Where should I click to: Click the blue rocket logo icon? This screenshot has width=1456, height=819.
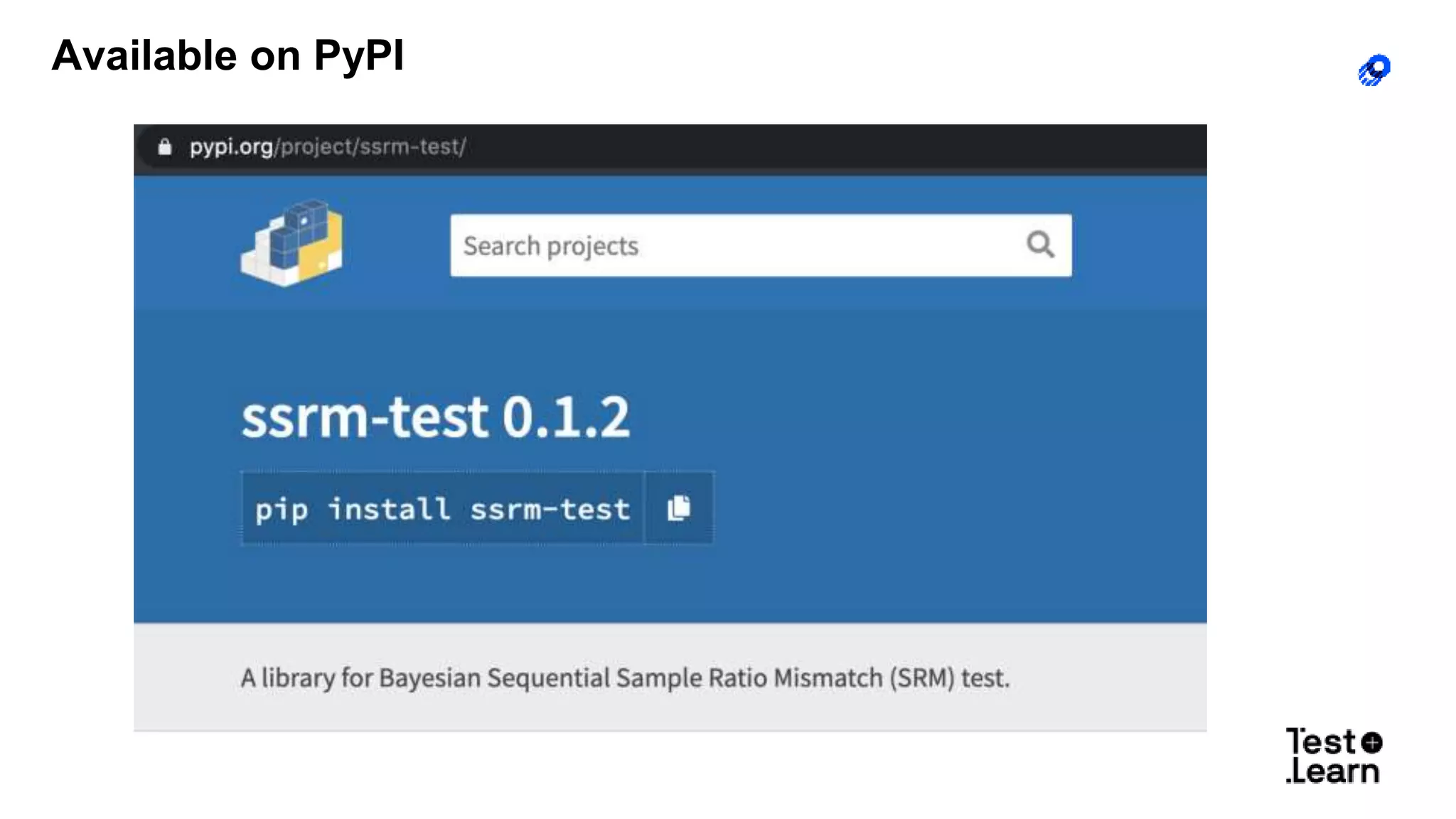1374,70
